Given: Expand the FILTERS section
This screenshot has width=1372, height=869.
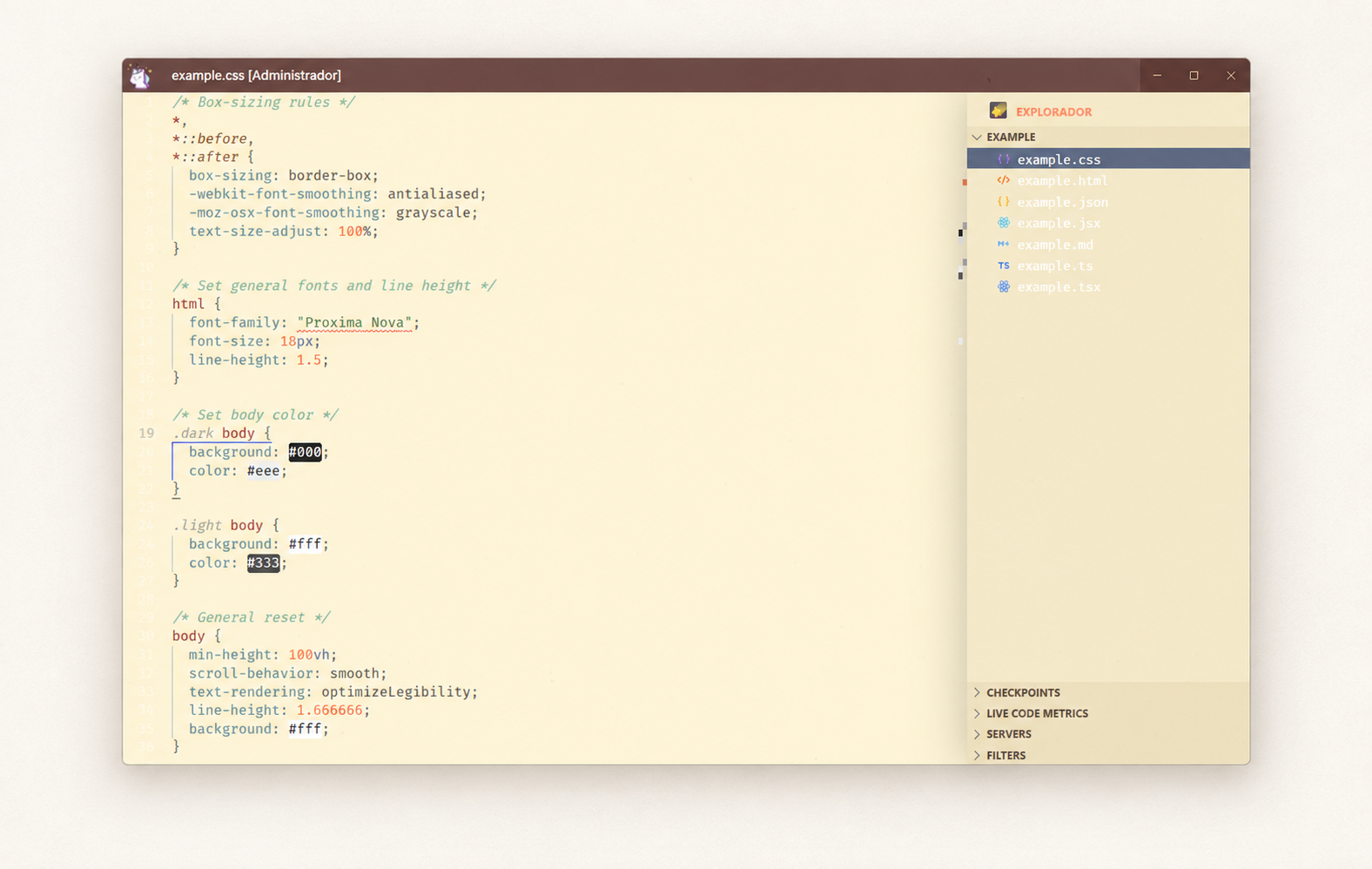Looking at the screenshot, I should click(1108, 755).
